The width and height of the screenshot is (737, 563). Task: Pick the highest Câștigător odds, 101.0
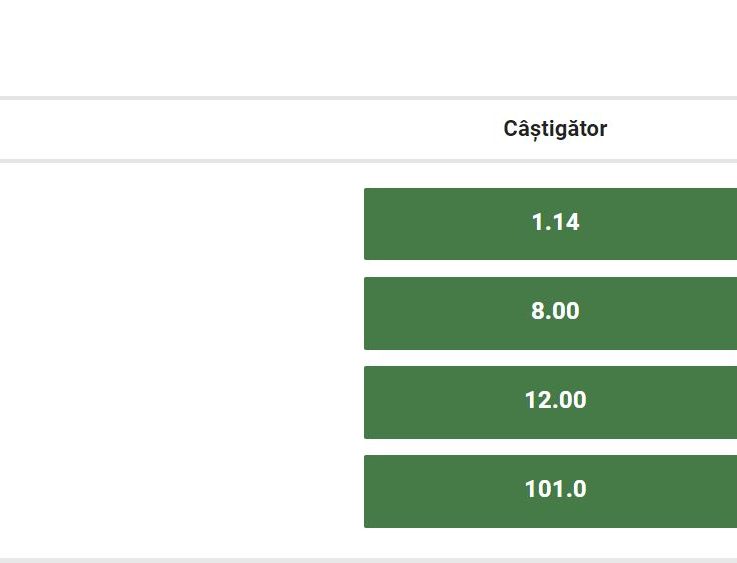coord(550,491)
